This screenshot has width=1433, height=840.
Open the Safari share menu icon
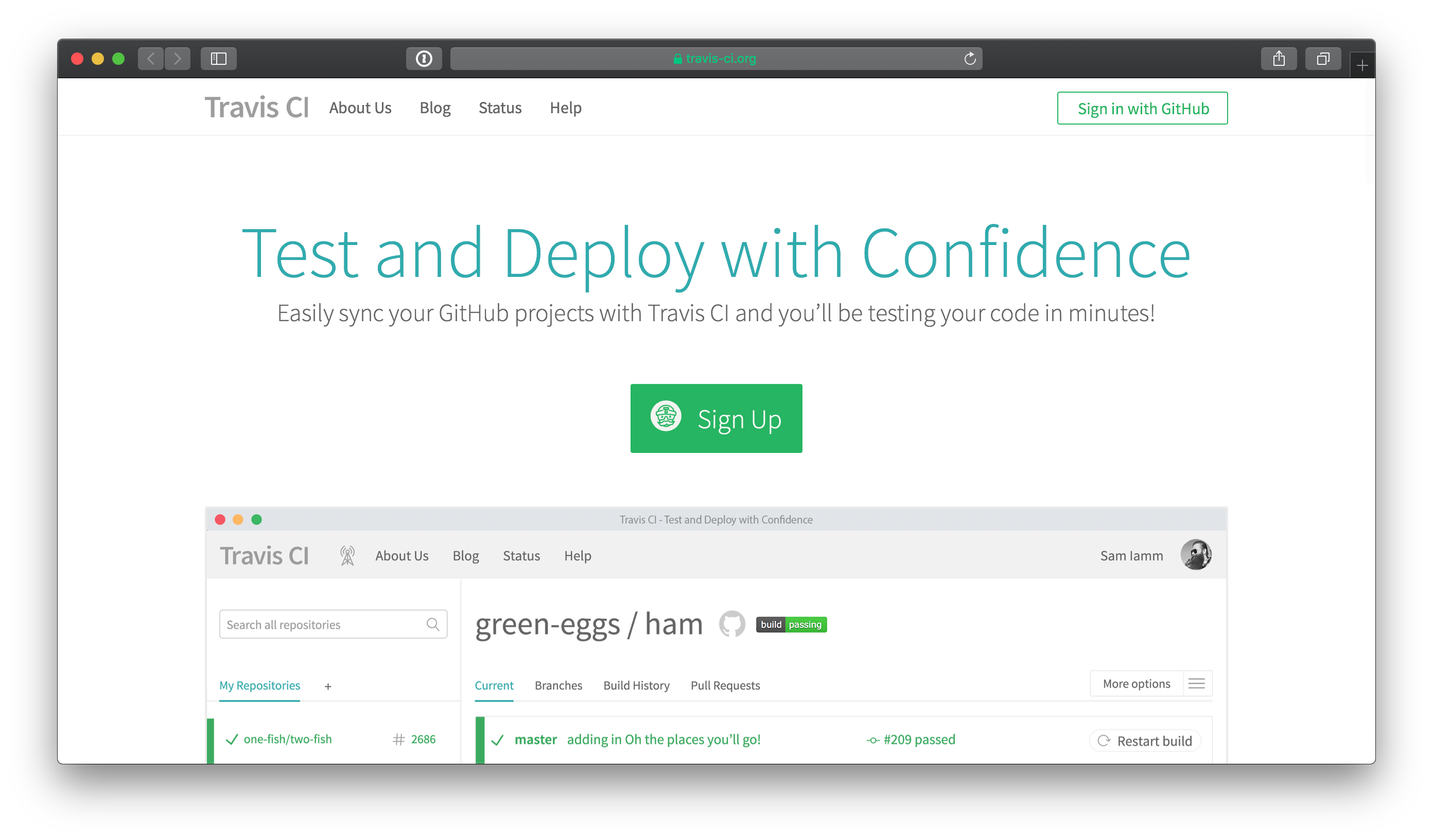(x=1279, y=59)
